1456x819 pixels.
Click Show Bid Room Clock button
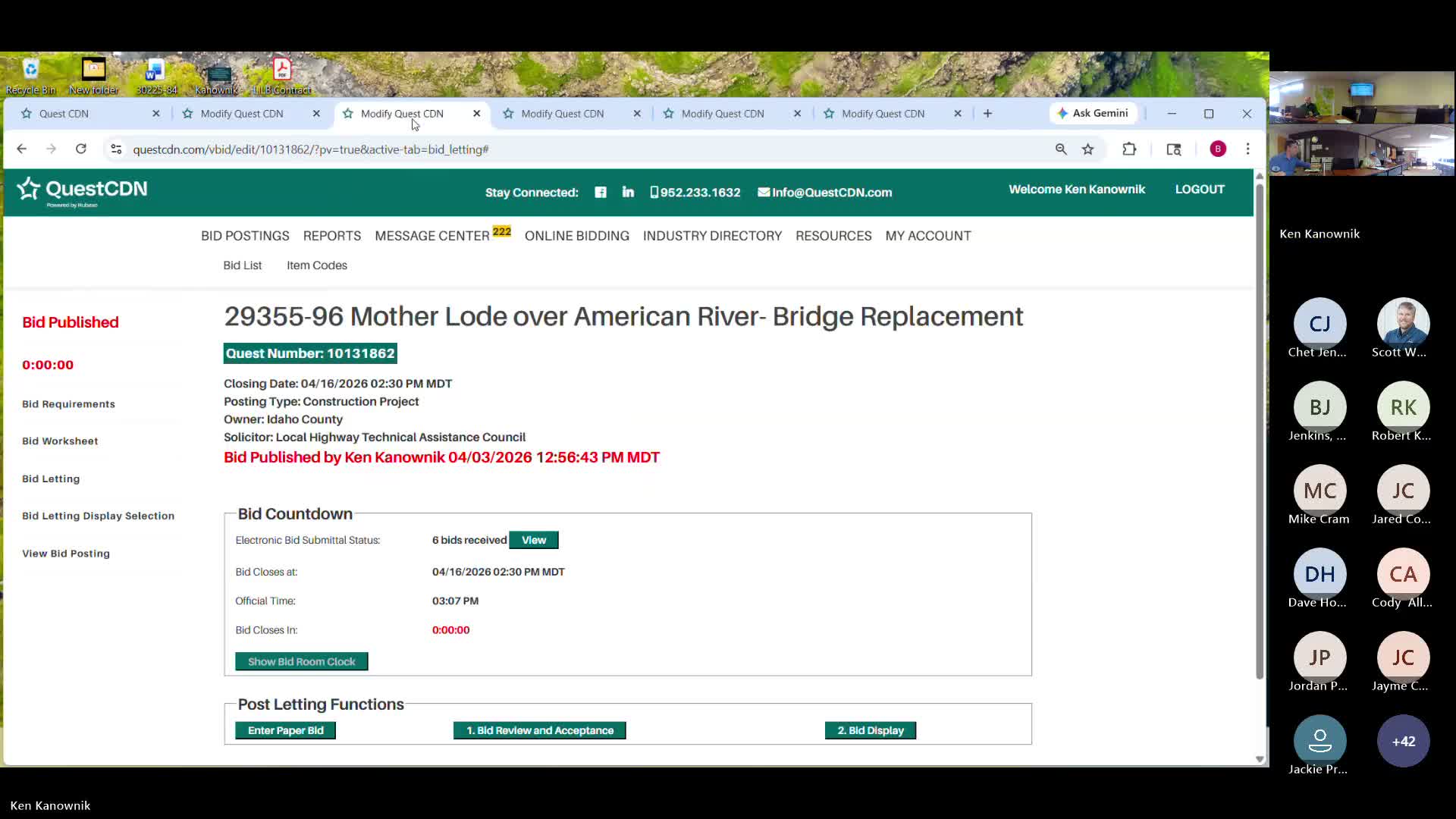click(x=302, y=661)
